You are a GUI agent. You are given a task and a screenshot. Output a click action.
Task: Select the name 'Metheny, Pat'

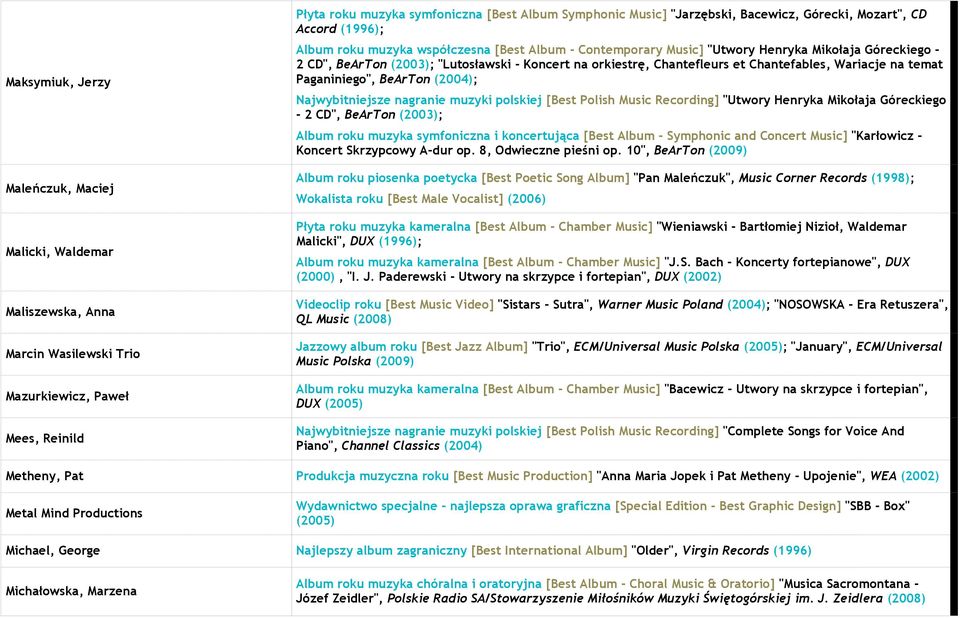click(x=44, y=476)
